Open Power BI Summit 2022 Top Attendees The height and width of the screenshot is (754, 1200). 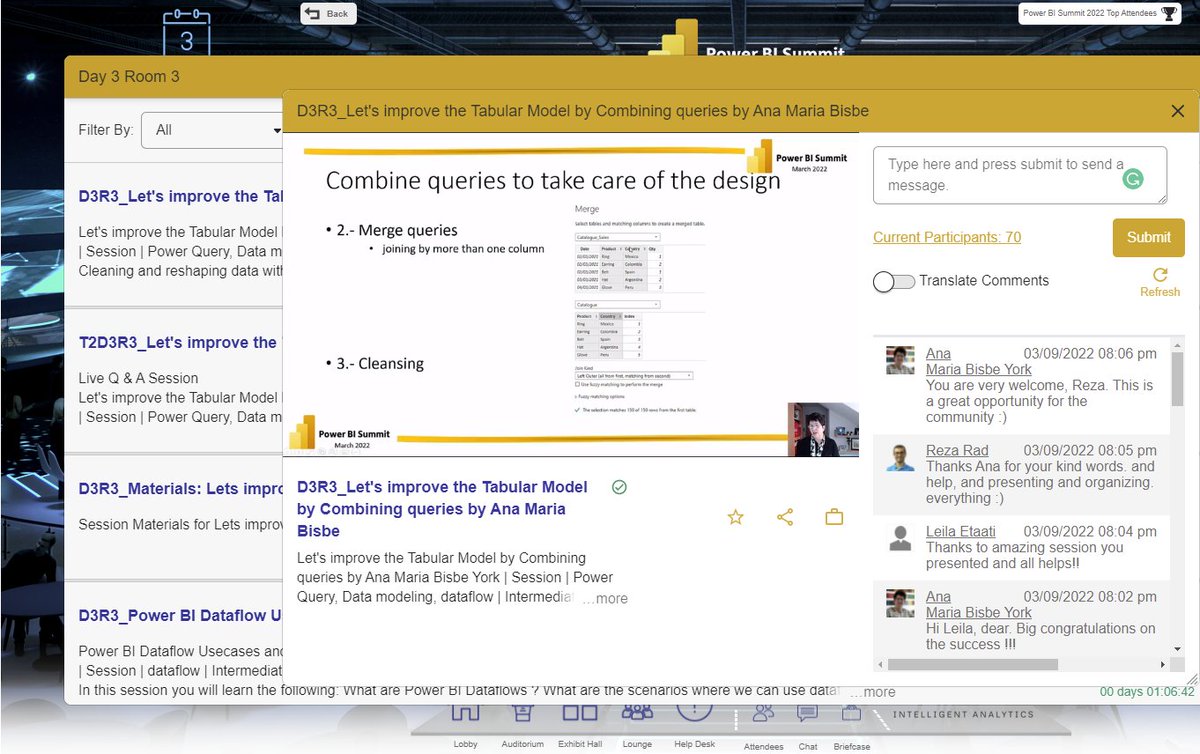point(1101,13)
